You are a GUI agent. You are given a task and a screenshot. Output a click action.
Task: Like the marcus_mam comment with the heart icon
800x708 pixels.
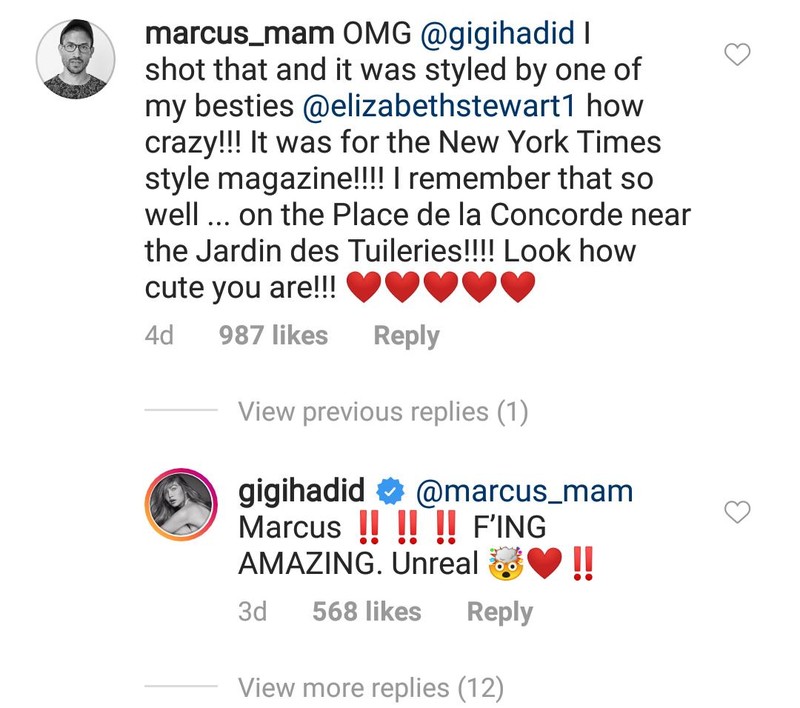[x=737, y=55]
